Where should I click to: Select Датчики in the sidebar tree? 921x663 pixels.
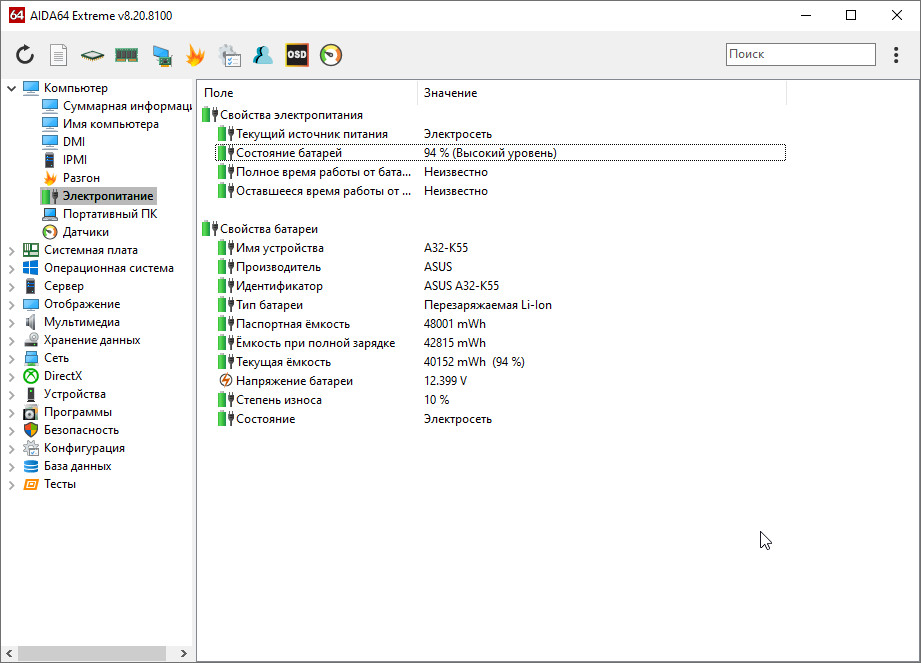click(85, 232)
